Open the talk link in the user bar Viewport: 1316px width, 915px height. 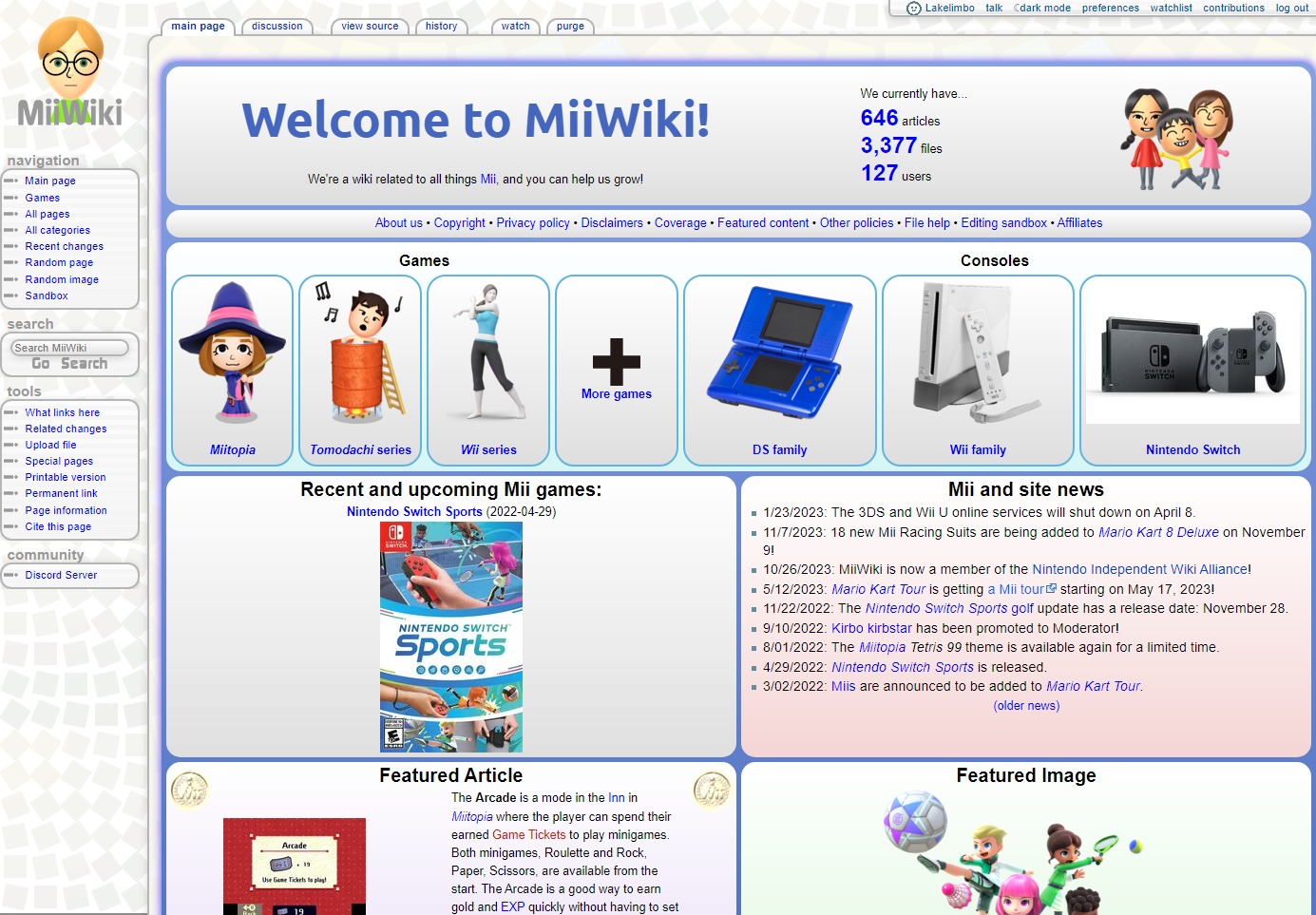994,8
